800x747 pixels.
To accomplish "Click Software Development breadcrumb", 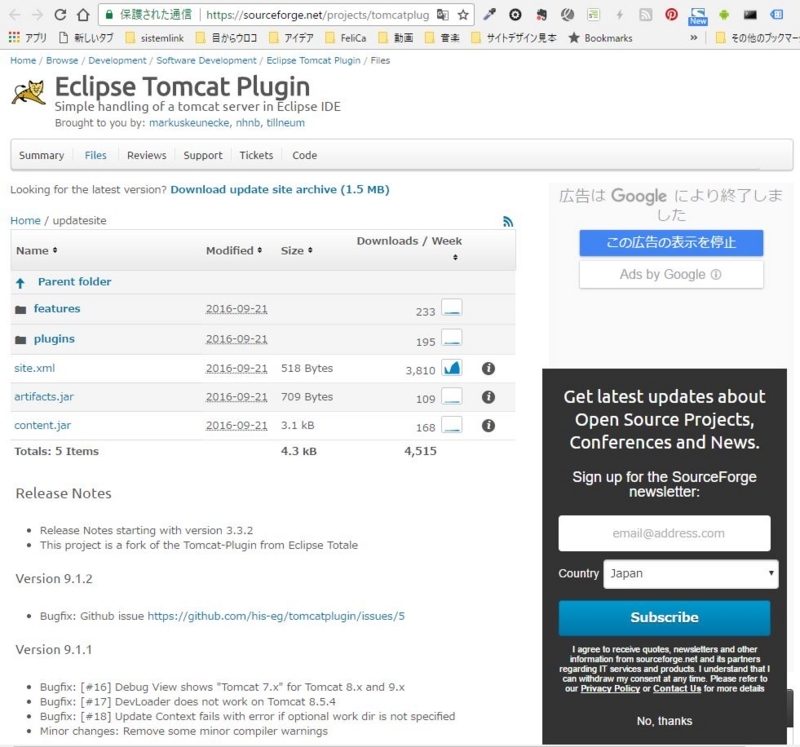I will click(x=206, y=60).
